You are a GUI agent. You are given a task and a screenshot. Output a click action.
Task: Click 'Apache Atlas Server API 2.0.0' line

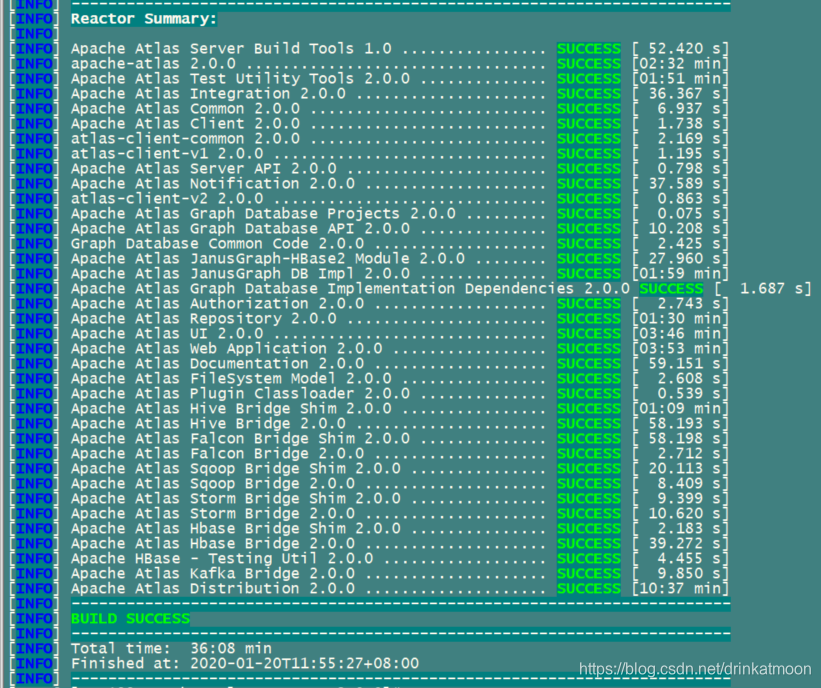click(204, 169)
